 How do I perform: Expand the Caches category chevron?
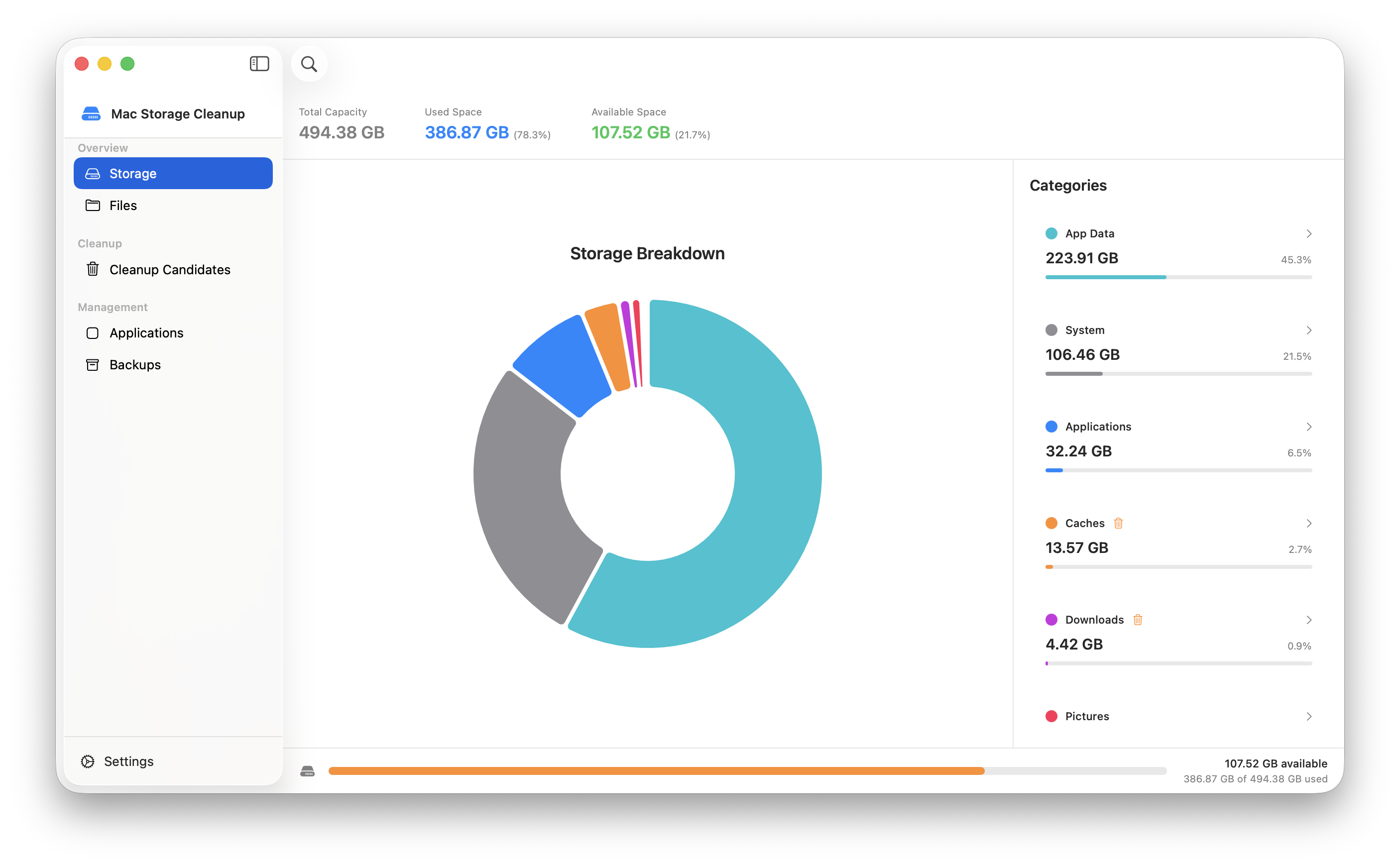click(x=1308, y=523)
